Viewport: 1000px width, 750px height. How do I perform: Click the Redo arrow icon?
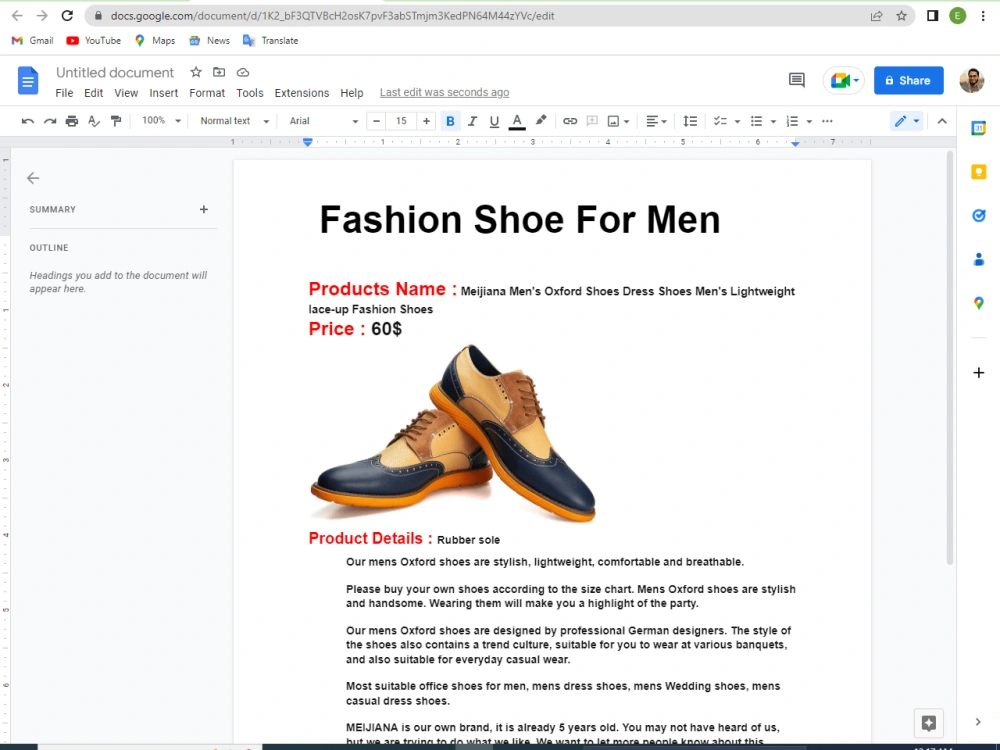click(x=50, y=121)
